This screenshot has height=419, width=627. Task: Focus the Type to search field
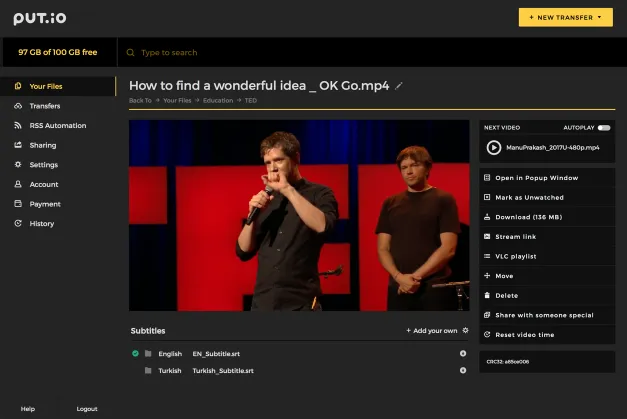pyautogui.click(x=372, y=52)
